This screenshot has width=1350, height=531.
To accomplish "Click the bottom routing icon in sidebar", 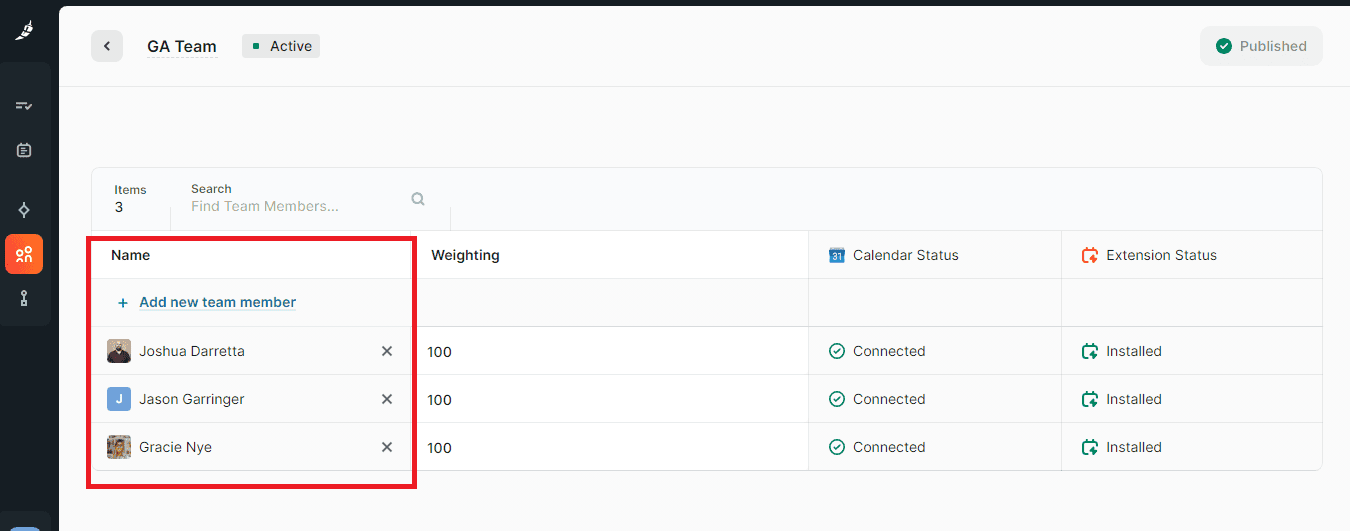I will (x=24, y=298).
